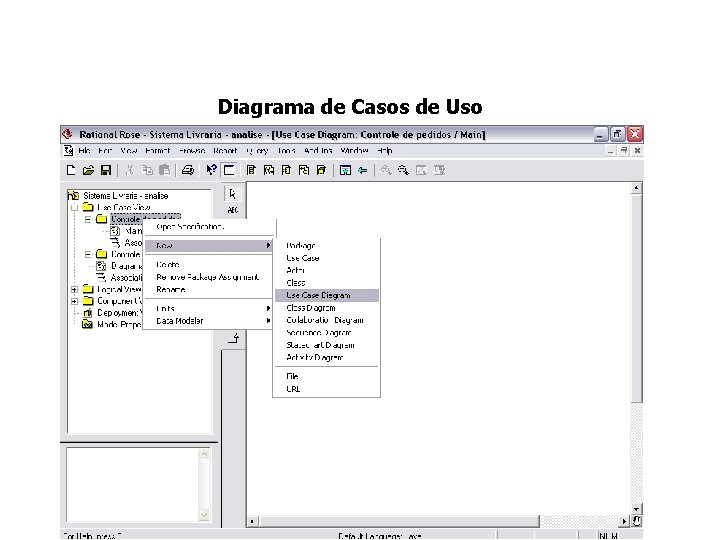Screen dimensions: 720x540
Task: Click the Zoom In magnifier icon
Action: tap(386, 170)
